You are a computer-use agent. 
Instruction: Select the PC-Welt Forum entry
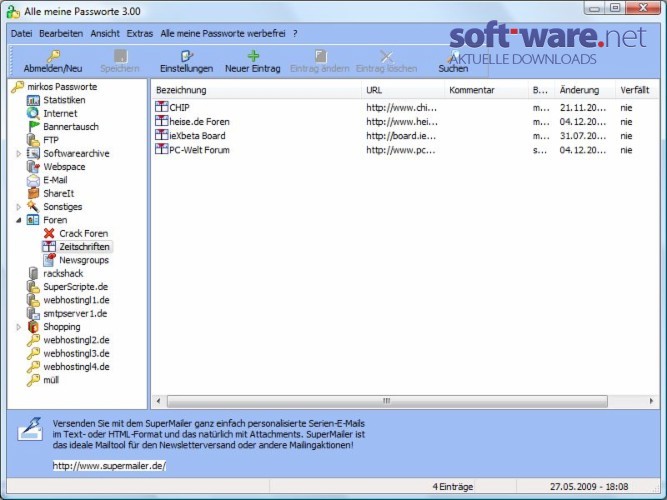[x=405, y=150]
